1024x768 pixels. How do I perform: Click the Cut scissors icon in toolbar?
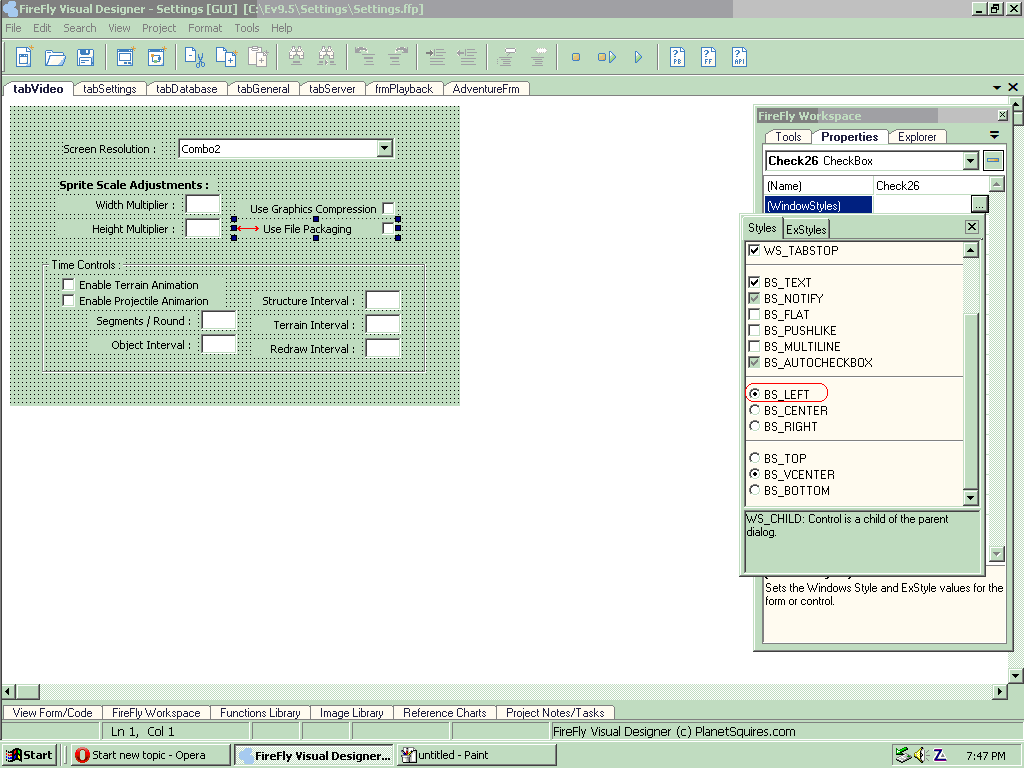(x=195, y=57)
